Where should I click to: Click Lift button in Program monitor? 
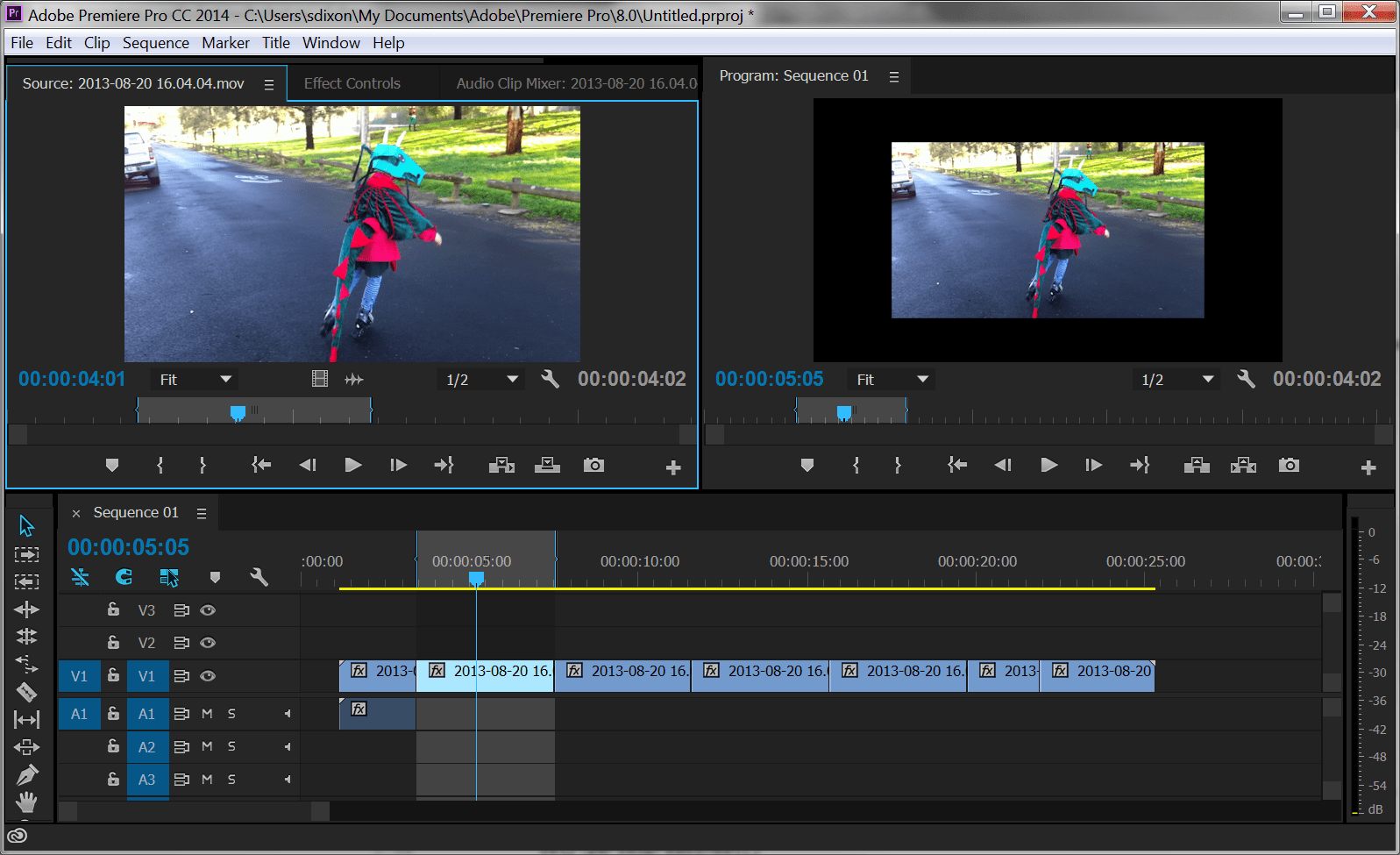point(1197,465)
